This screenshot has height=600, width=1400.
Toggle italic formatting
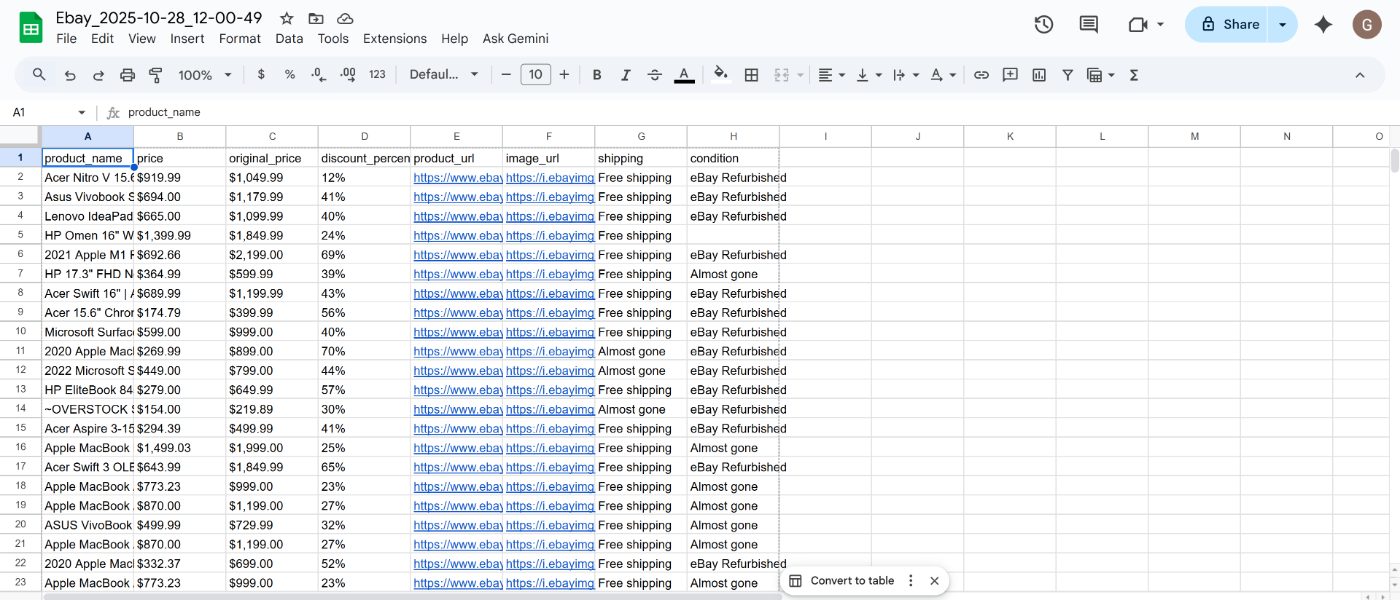click(626, 74)
